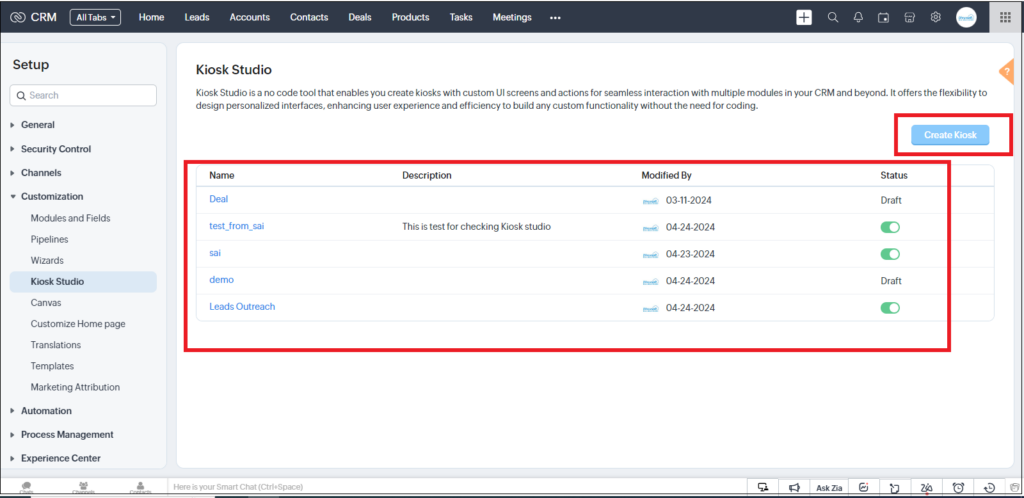The width and height of the screenshot is (1024, 498).
Task: Open the marketplace store icon
Action: pos(909,18)
